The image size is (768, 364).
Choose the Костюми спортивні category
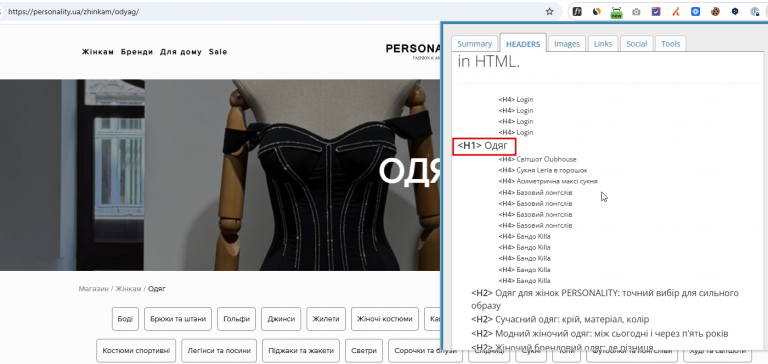[x=136, y=351]
